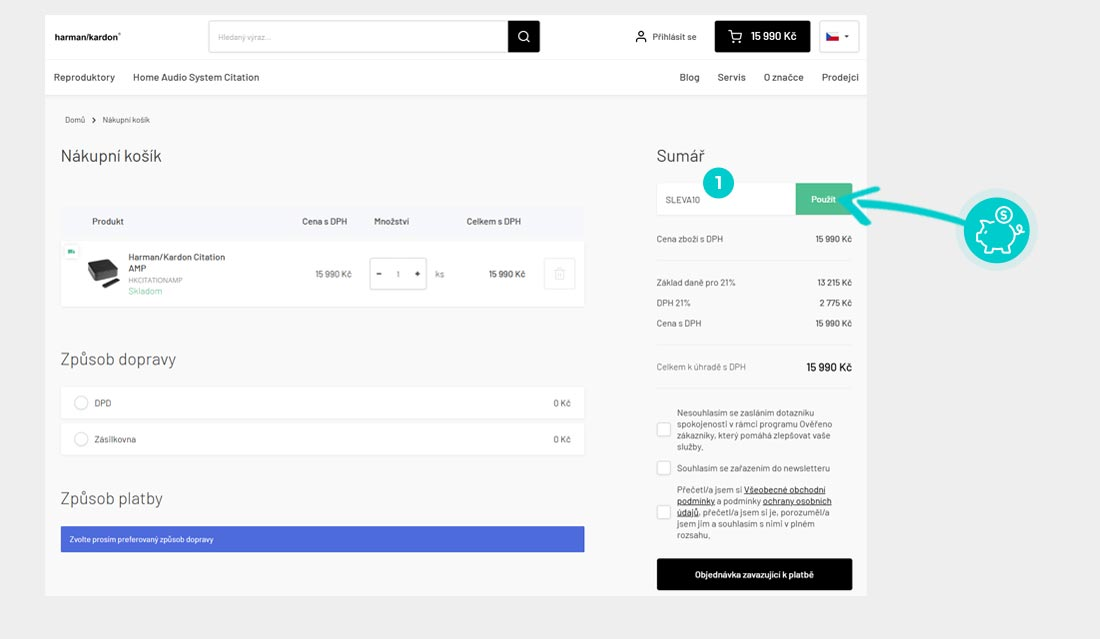Open the Czech flag language dropdown
The width and height of the screenshot is (1100, 639).
point(838,37)
